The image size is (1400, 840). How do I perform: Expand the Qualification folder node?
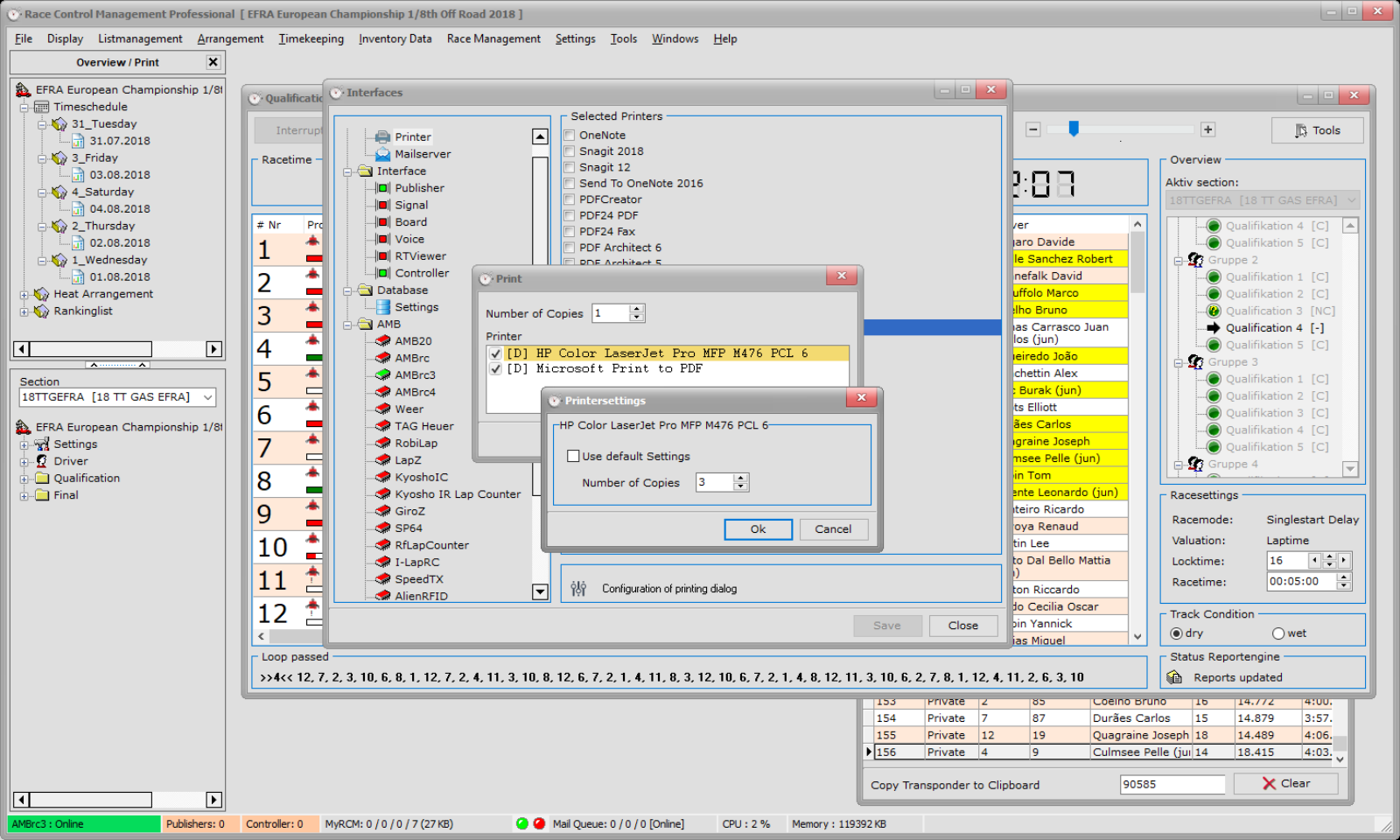point(24,479)
